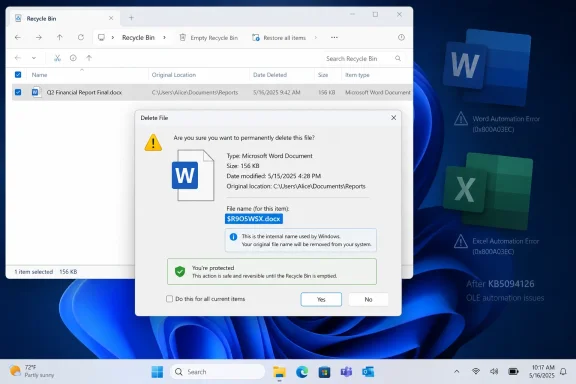Confirm deletion with the Yes button
Screen dimensions: 576x384
tap(321, 299)
